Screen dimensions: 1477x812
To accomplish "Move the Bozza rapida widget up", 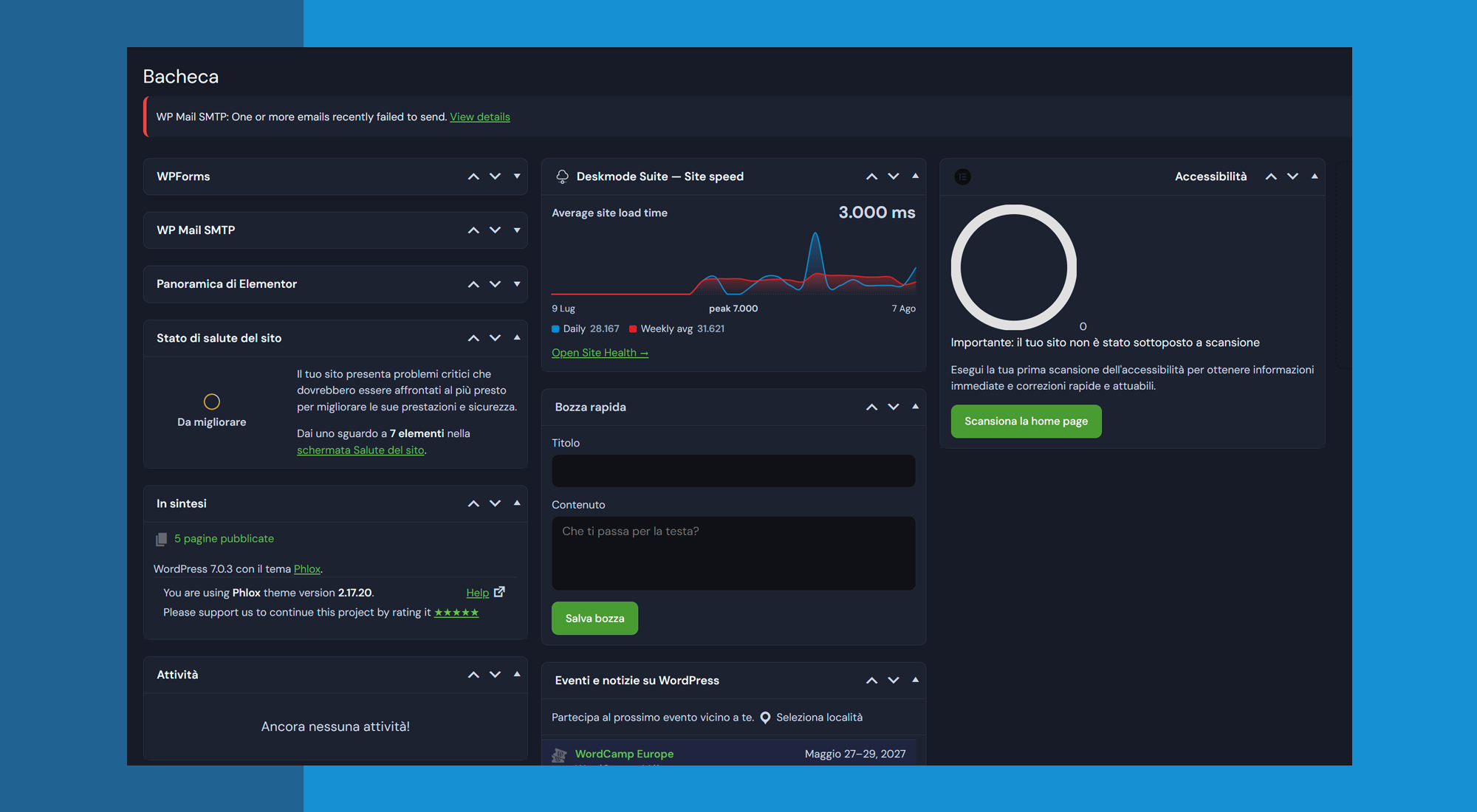I will (872, 407).
